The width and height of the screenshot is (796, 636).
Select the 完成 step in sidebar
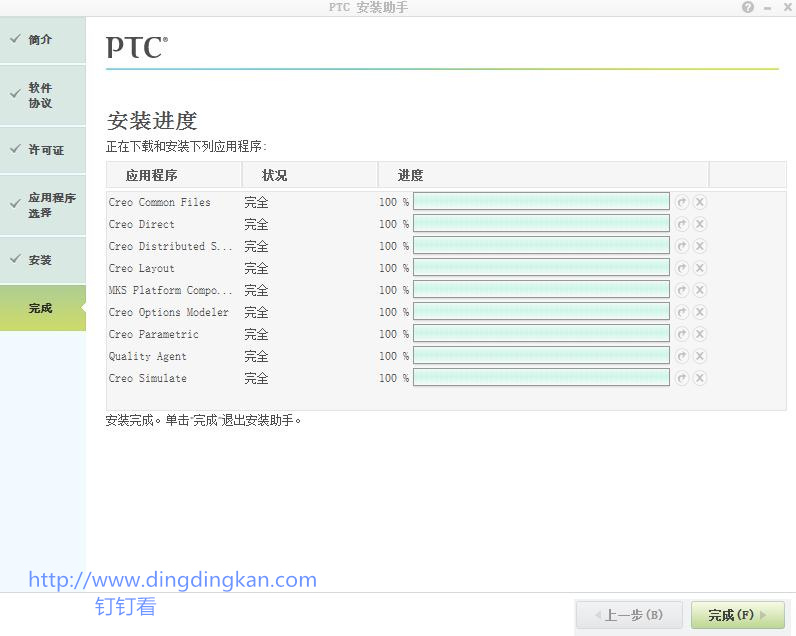pyautogui.click(x=43, y=308)
